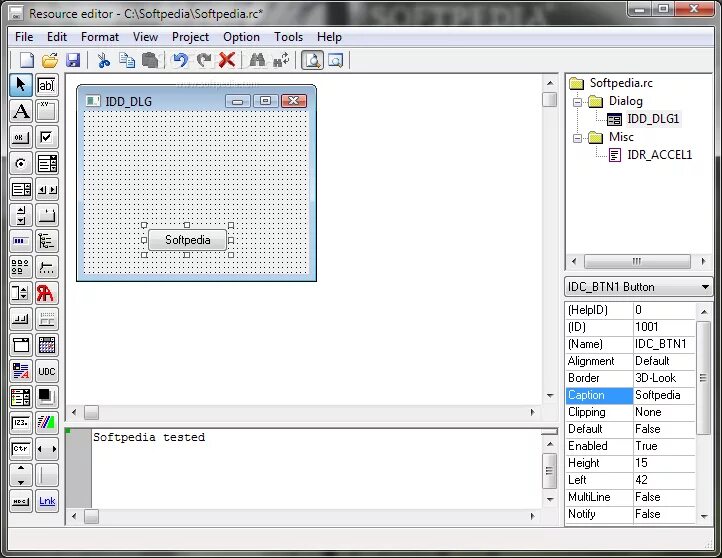722x558 pixels.
Task: Select the Lnk link control tool
Action: (47, 501)
